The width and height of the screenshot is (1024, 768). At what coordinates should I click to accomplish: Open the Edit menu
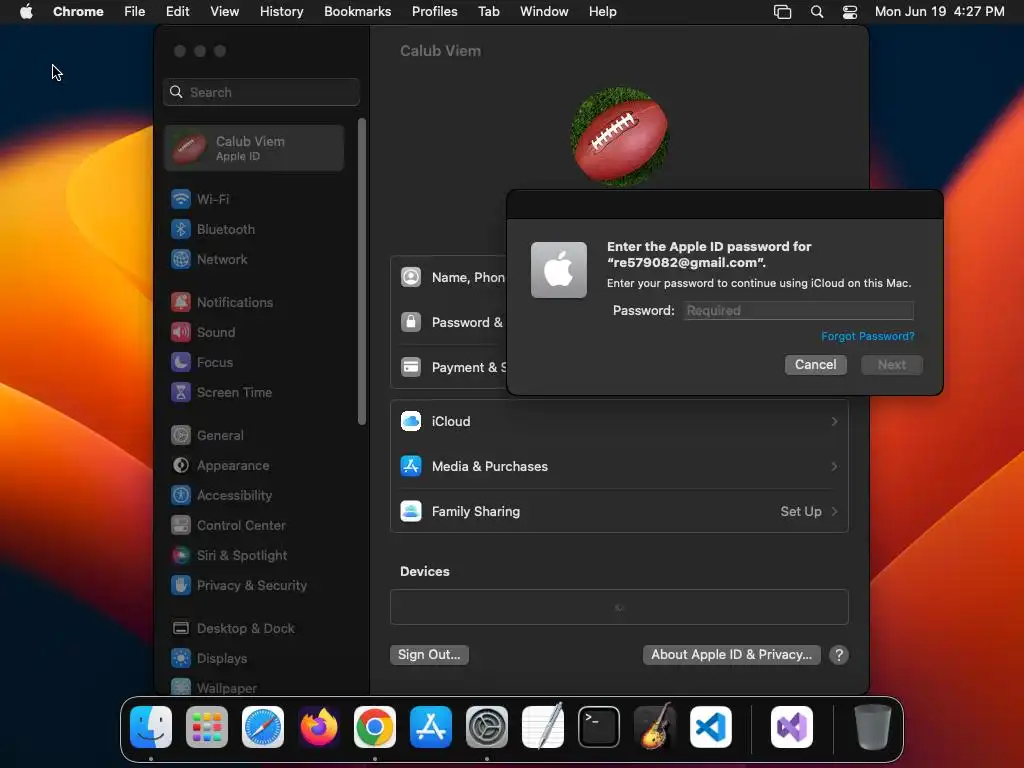coord(177,11)
